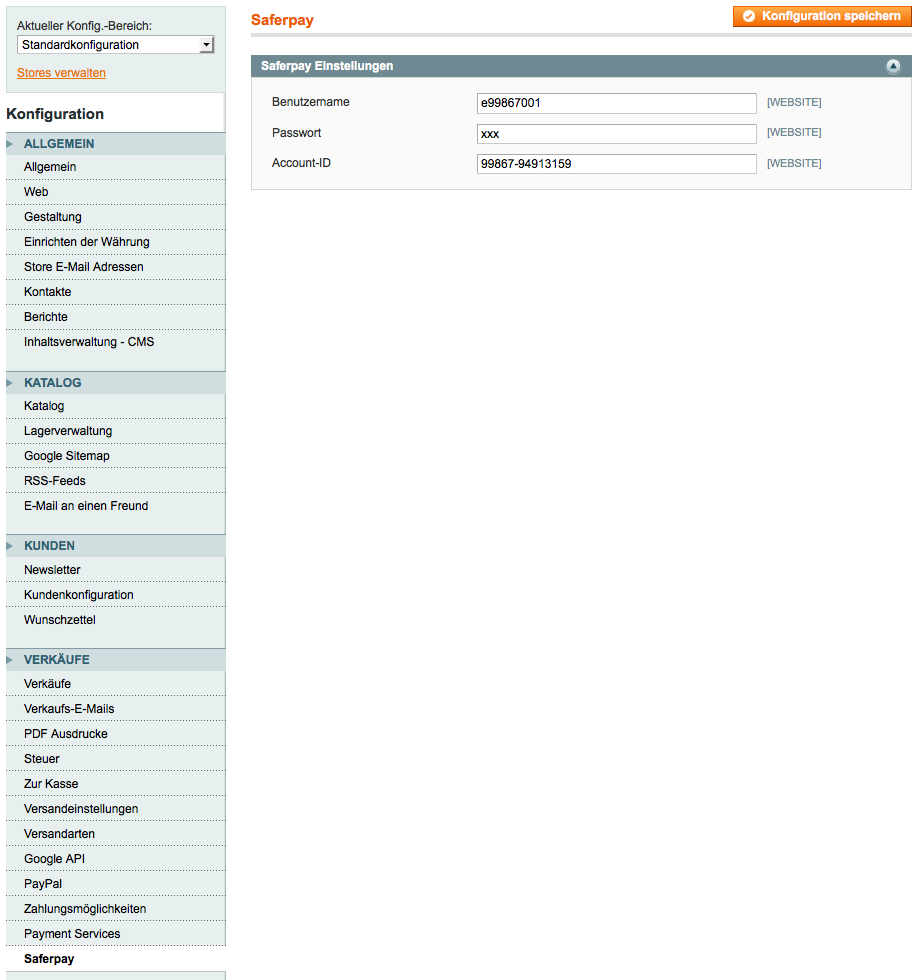This screenshot has width=915, height=980.
Task: Open the Web configuration tab
Action: pos(36,192)
